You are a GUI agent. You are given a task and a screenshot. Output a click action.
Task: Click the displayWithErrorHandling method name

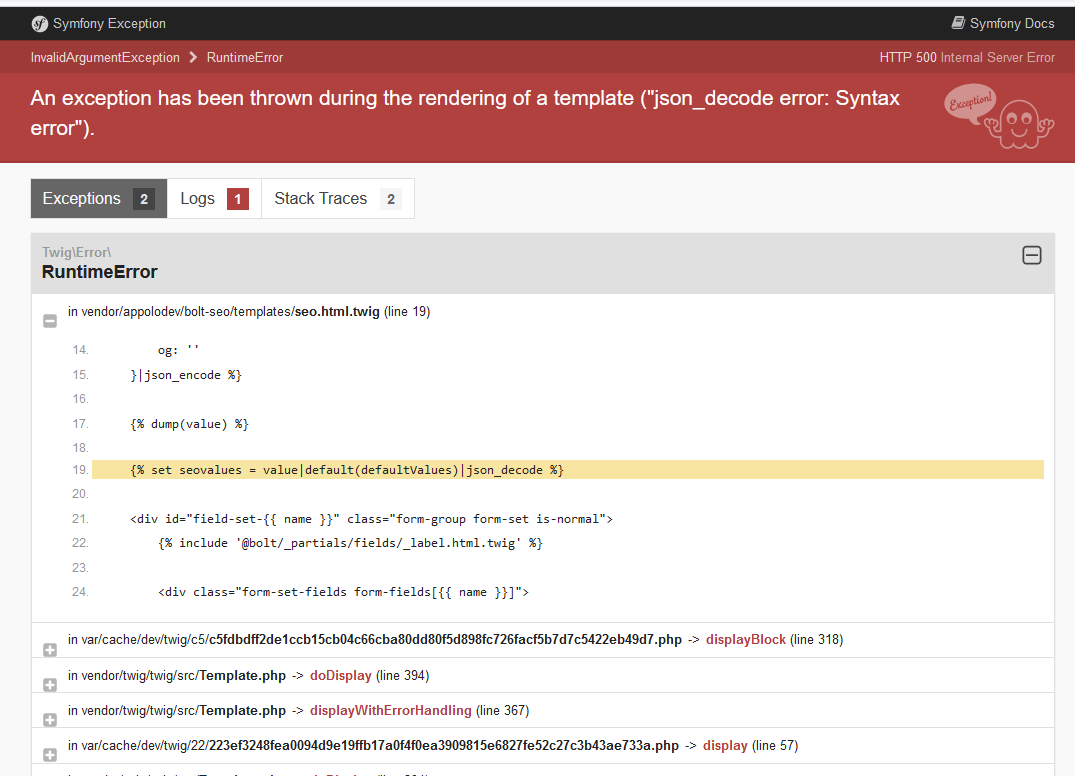point(391,711)
